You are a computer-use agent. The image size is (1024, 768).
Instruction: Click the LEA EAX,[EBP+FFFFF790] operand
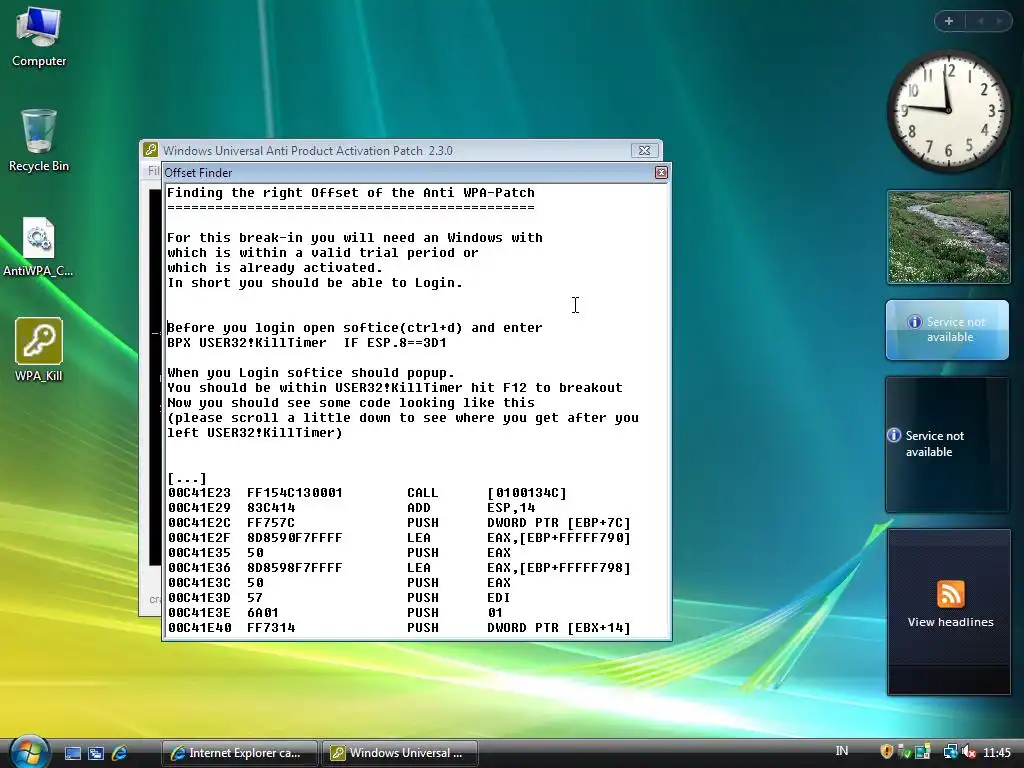click(x=558, y=538)
